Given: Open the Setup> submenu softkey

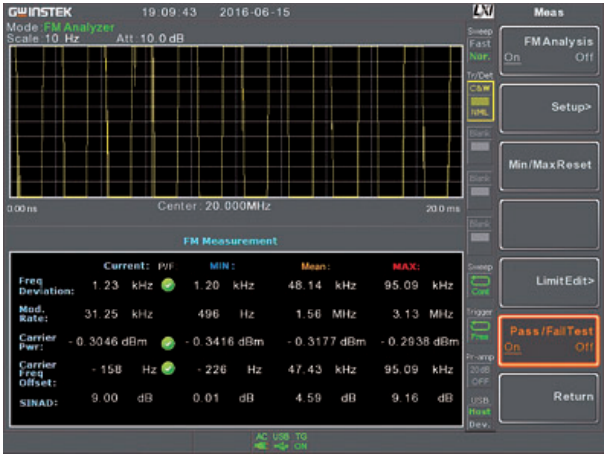Looking at the screenshot, I should coord(549,108).
